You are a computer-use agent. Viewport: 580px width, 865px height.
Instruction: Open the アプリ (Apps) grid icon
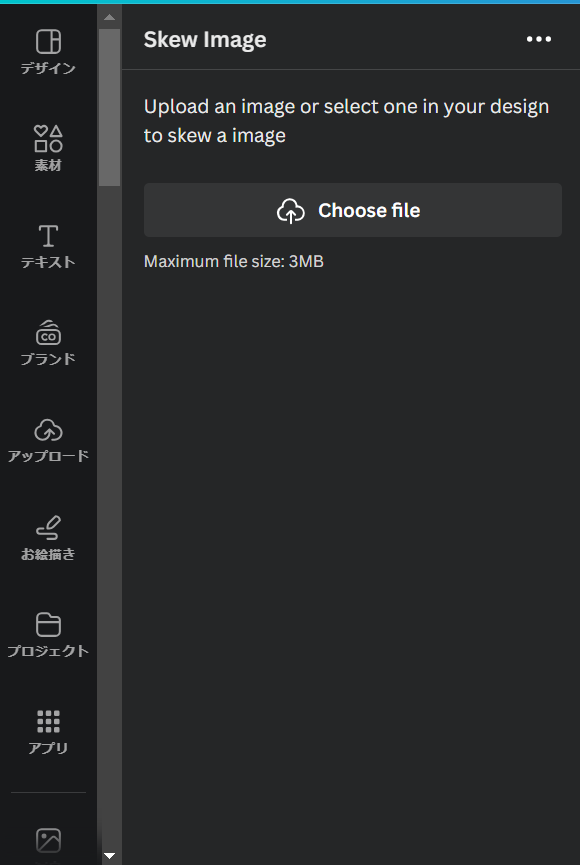(x=48, y=732)
